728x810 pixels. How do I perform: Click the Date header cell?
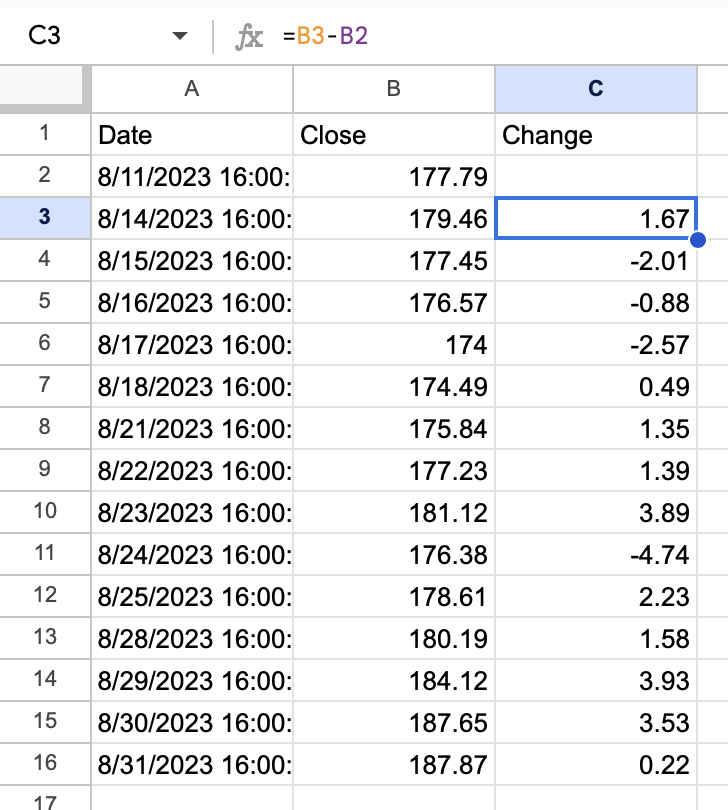click(x=192, y=134)
